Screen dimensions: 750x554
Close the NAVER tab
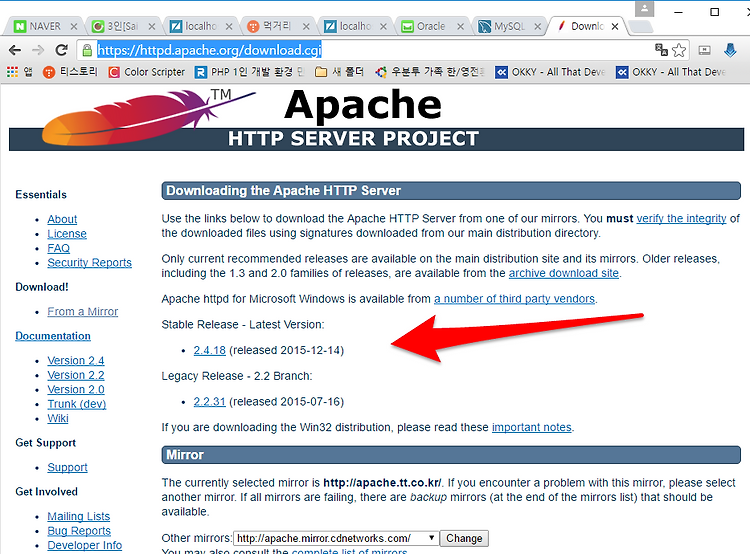(x=74, y=26)
